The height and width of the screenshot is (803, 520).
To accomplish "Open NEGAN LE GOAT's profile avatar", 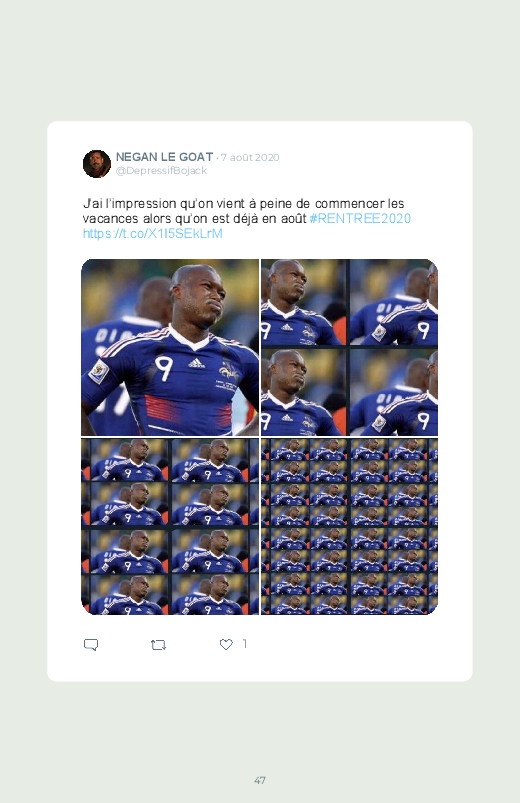I will point(97,164).
